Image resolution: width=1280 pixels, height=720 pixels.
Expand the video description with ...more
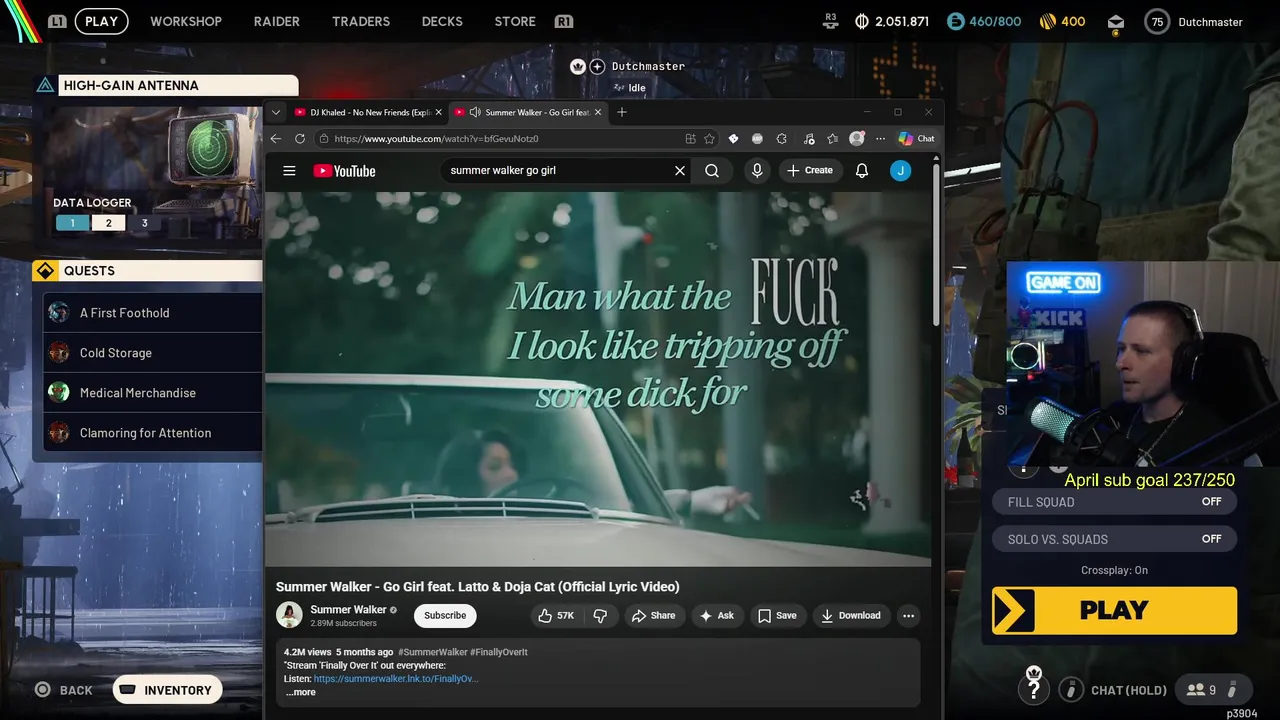pyautogui.click(x=301, y=692)
